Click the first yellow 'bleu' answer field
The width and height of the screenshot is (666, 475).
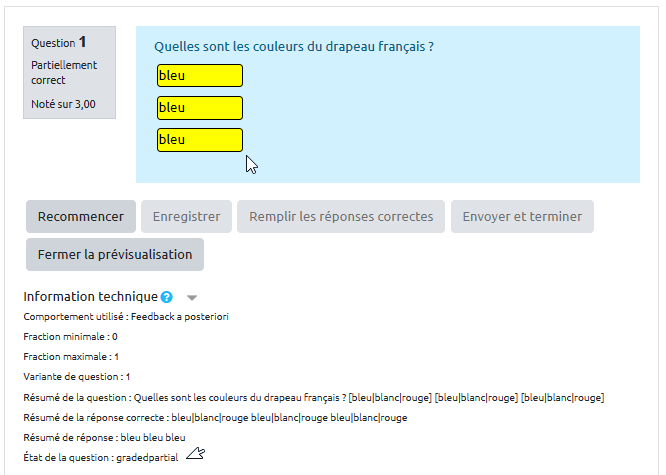point(199,76)
